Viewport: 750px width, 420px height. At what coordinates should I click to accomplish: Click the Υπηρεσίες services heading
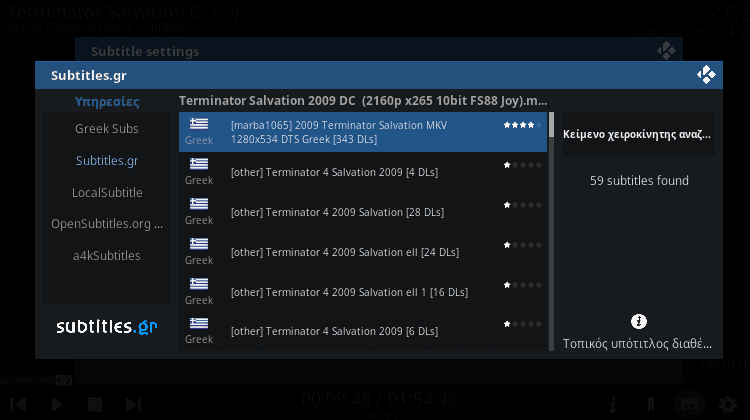point(107,101)
